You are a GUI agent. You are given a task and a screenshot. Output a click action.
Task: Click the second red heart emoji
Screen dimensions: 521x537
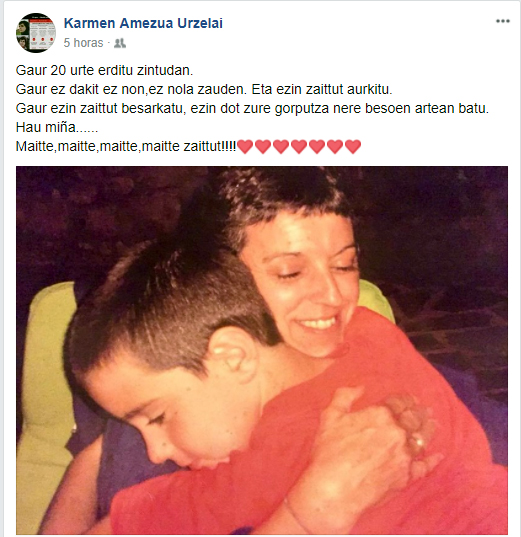click(263, 147)
